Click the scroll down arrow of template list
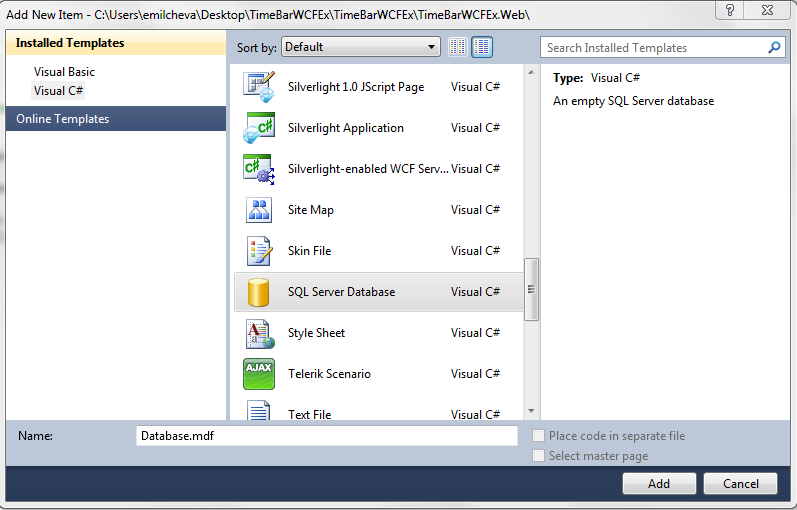 click(x=531, y=411)
